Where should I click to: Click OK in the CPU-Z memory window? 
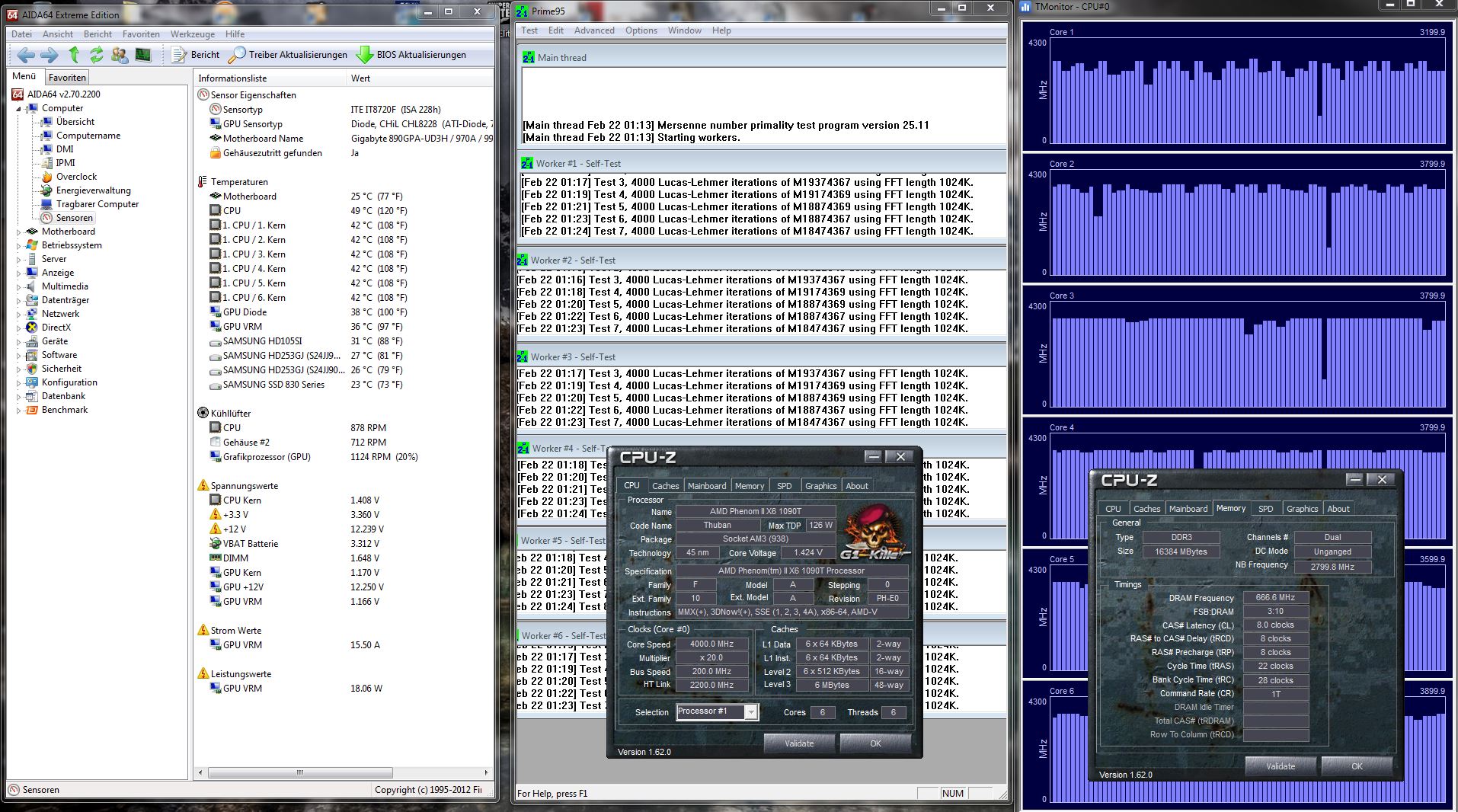1357,766
